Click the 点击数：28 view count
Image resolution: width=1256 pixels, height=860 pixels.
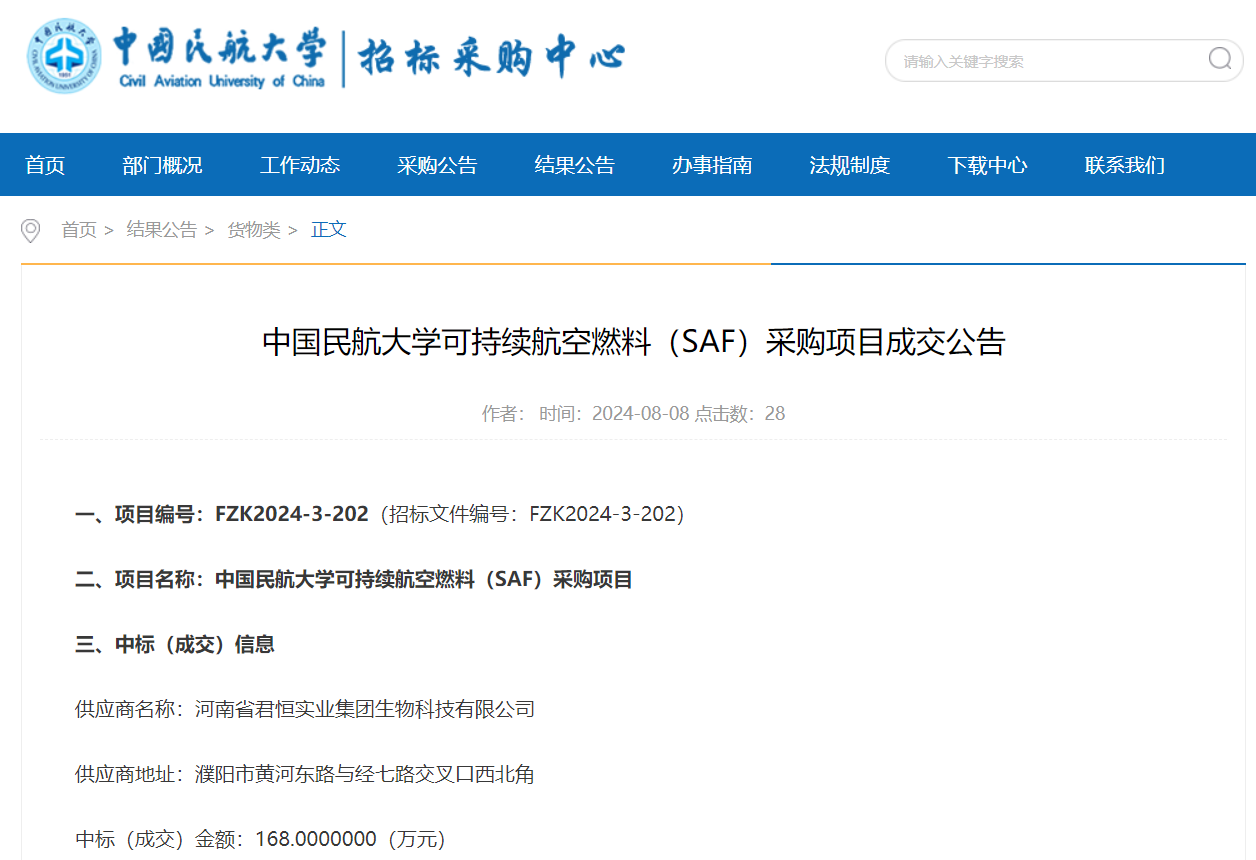coord(740,414)
